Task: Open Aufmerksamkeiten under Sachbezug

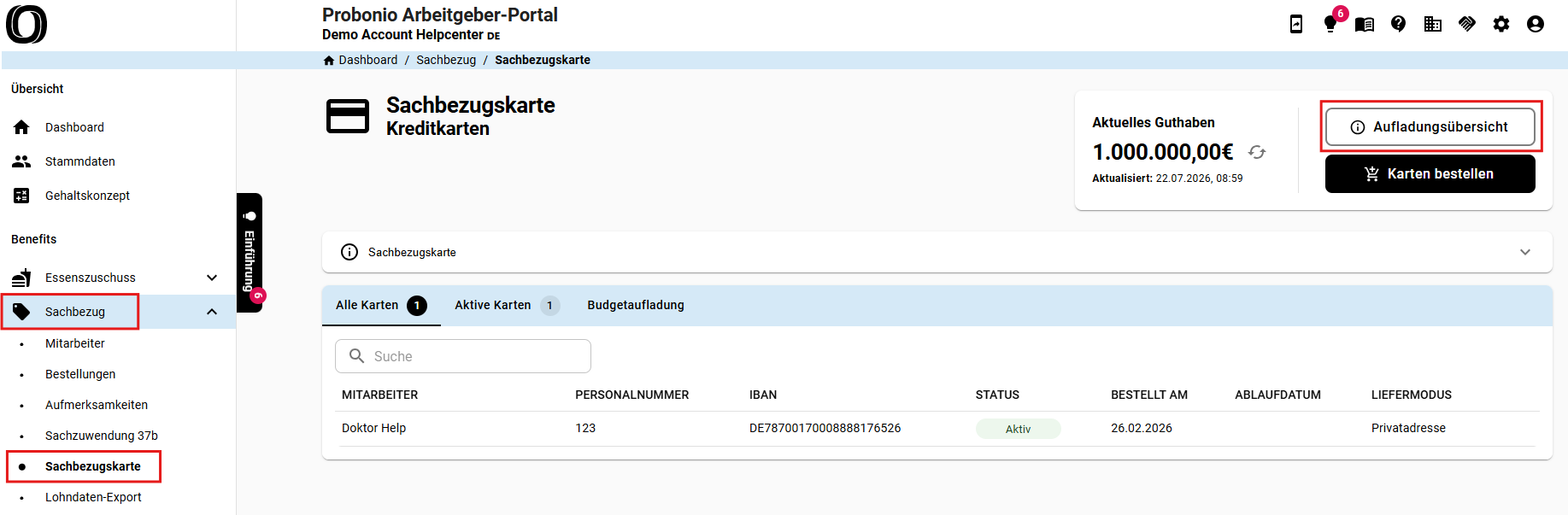Action: pos(97,405)
